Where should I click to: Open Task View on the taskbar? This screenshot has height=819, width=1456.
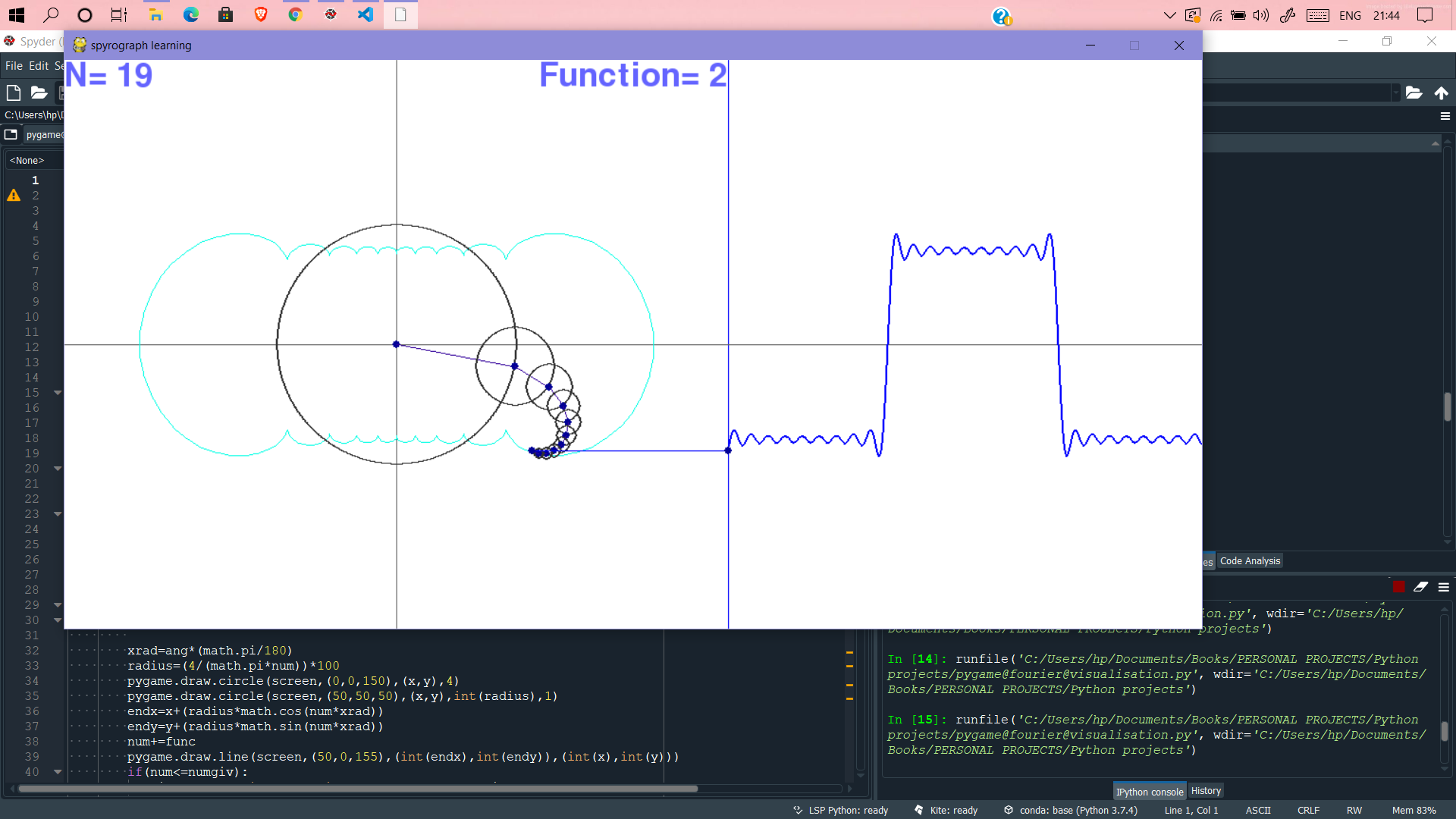(119, 14)
